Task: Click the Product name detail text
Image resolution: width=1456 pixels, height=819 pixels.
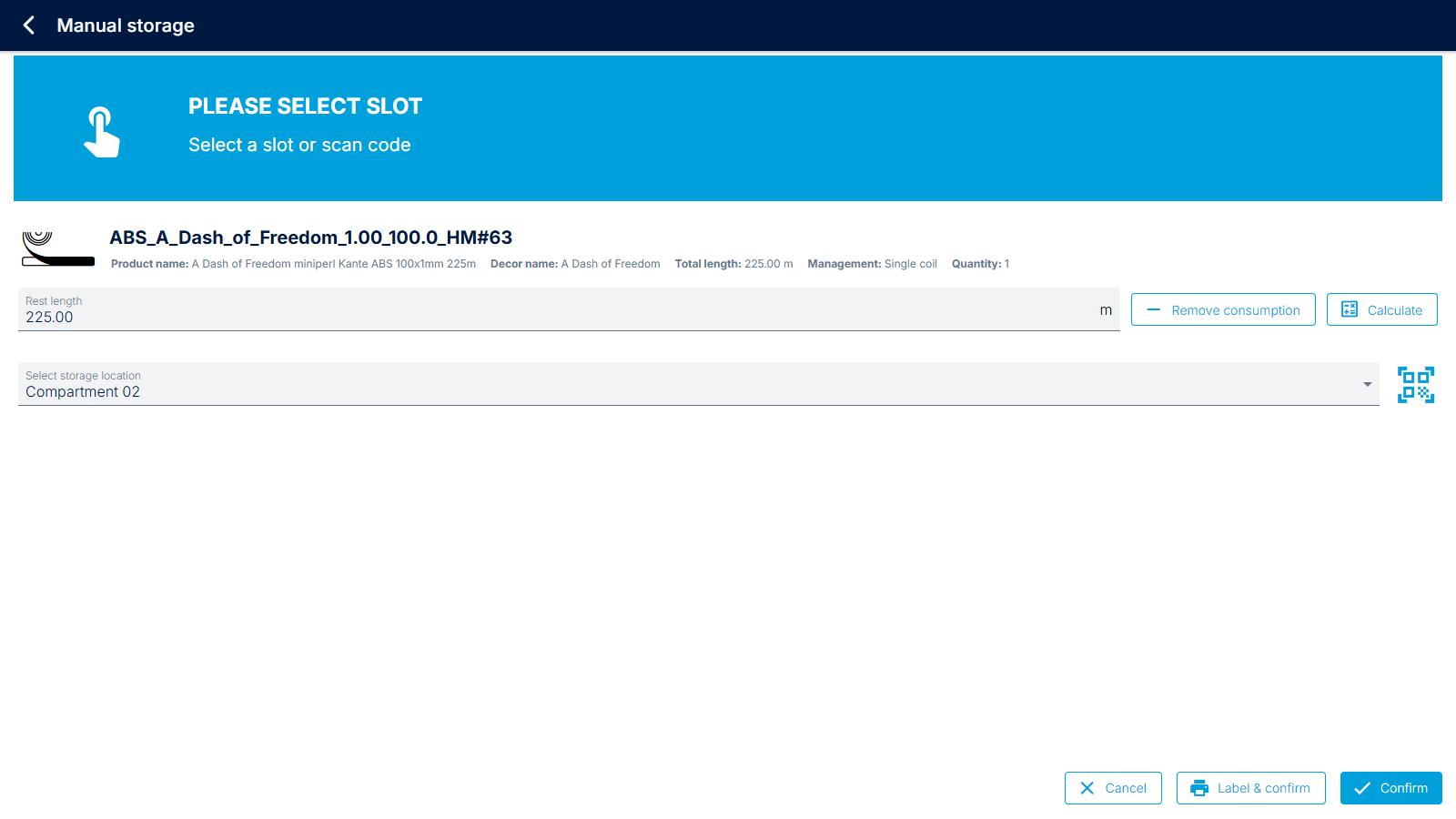Action: 293,264
